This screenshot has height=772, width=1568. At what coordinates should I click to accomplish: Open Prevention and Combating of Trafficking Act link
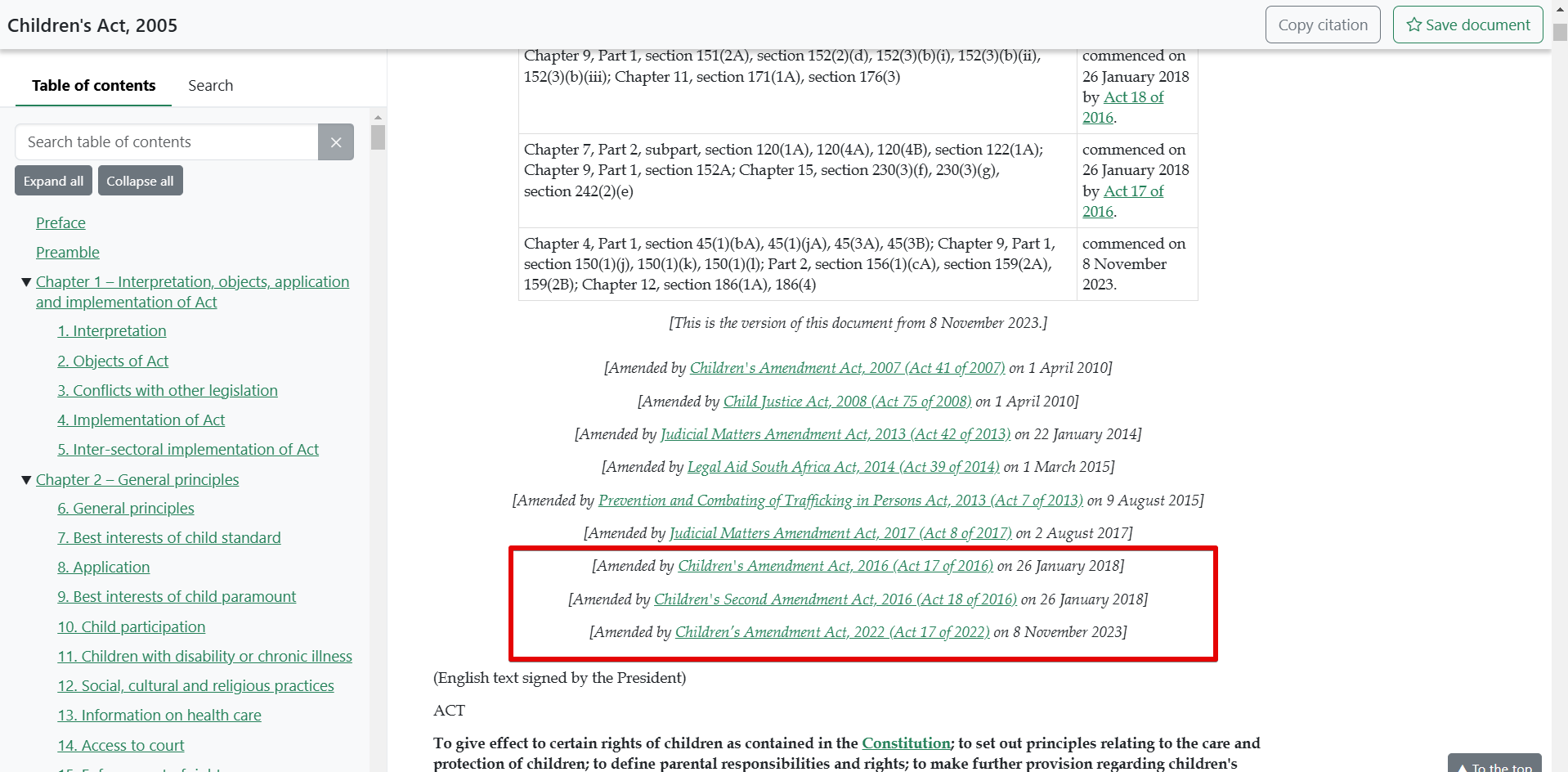pyautogui.click(x=840, y=500)
